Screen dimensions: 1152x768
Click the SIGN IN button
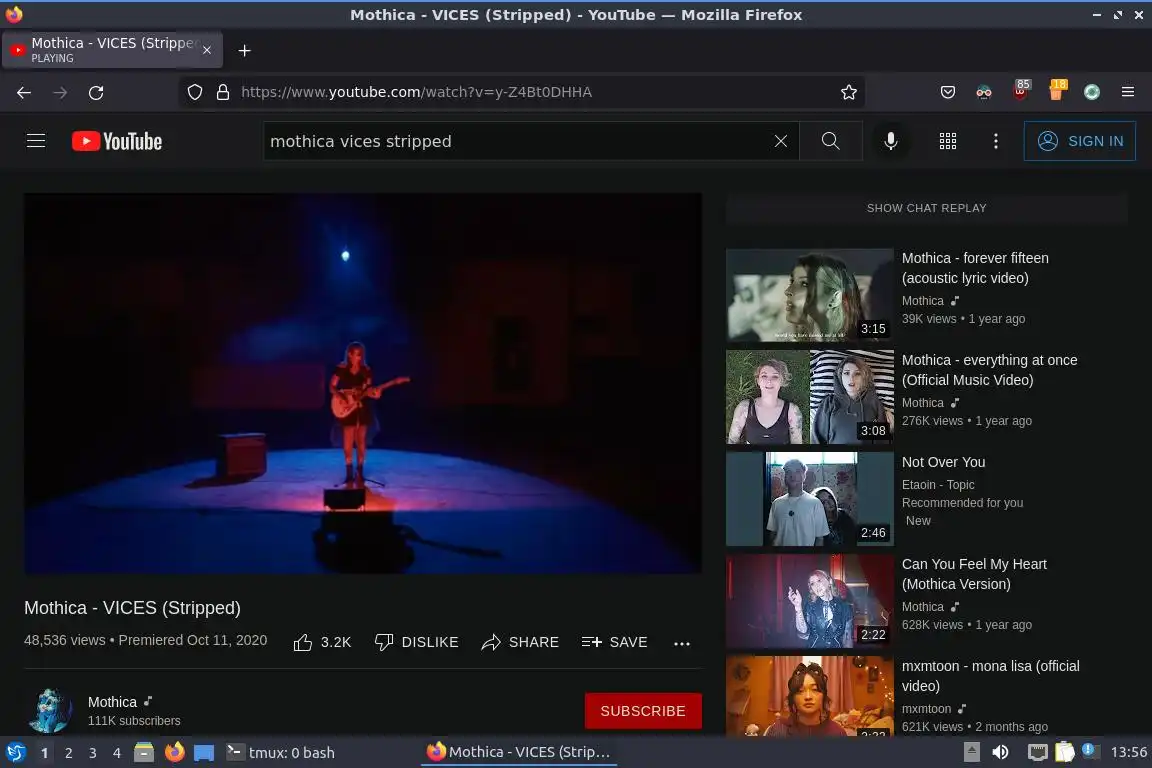tap(1079, 141)
